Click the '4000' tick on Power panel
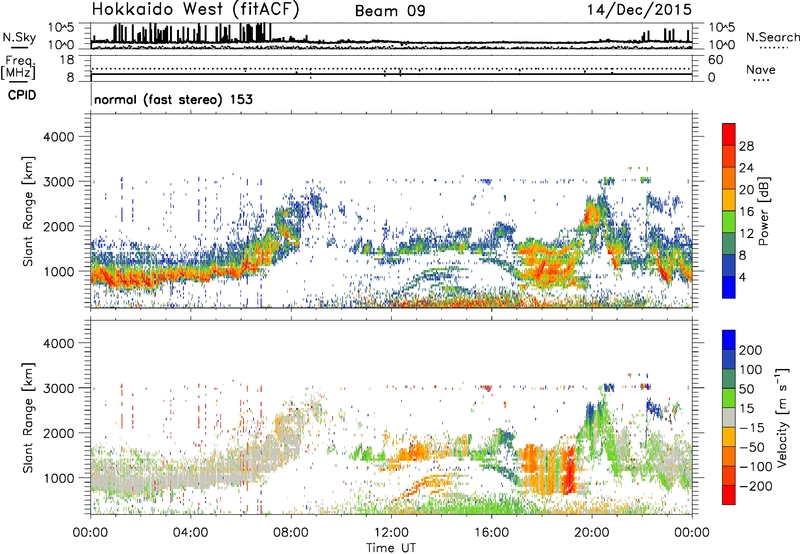The image size is (800, 554). (59, 137)
